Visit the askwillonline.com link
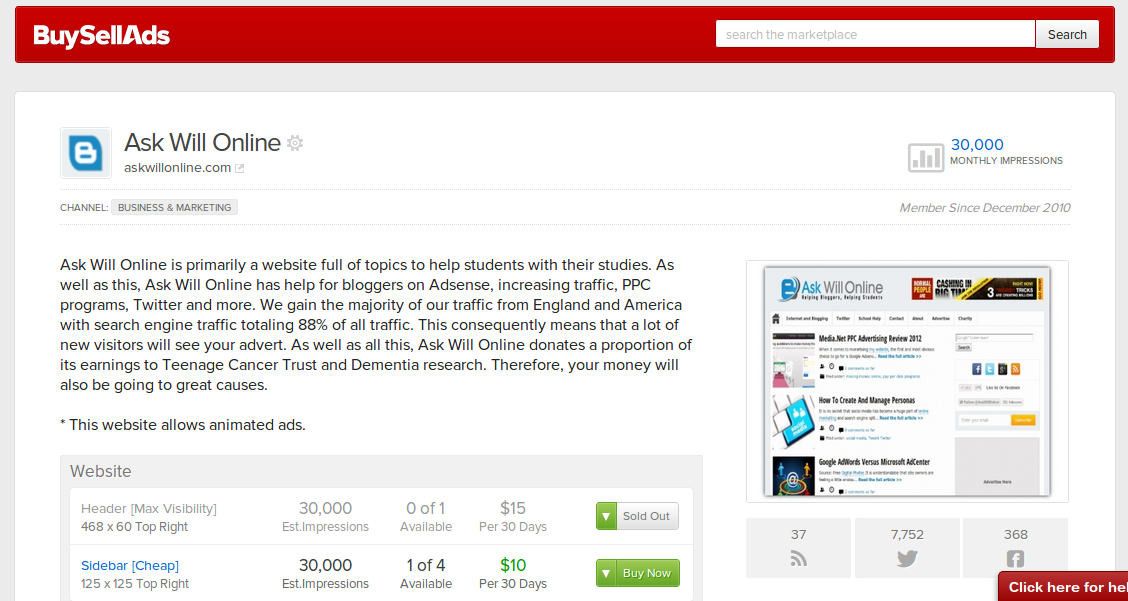Image resolution: width=1128 pixels, height=601 pixels. pyautogui.click(x=177, y=168)
